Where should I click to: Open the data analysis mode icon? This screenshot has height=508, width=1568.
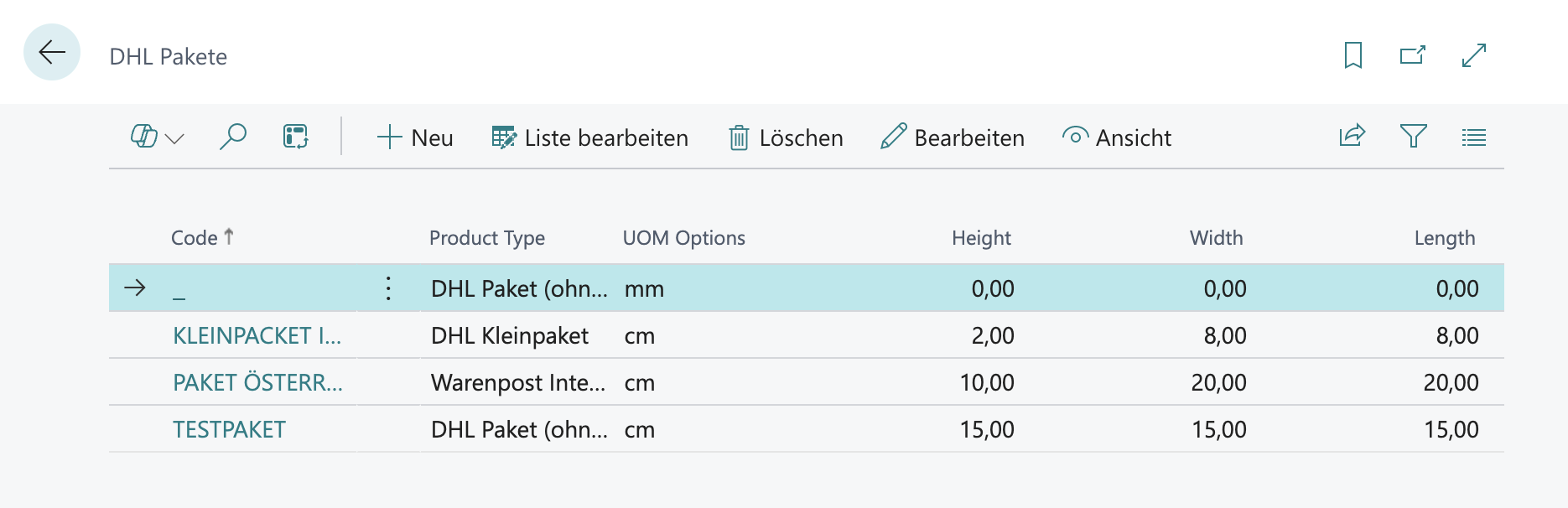[x=295, y=137]
